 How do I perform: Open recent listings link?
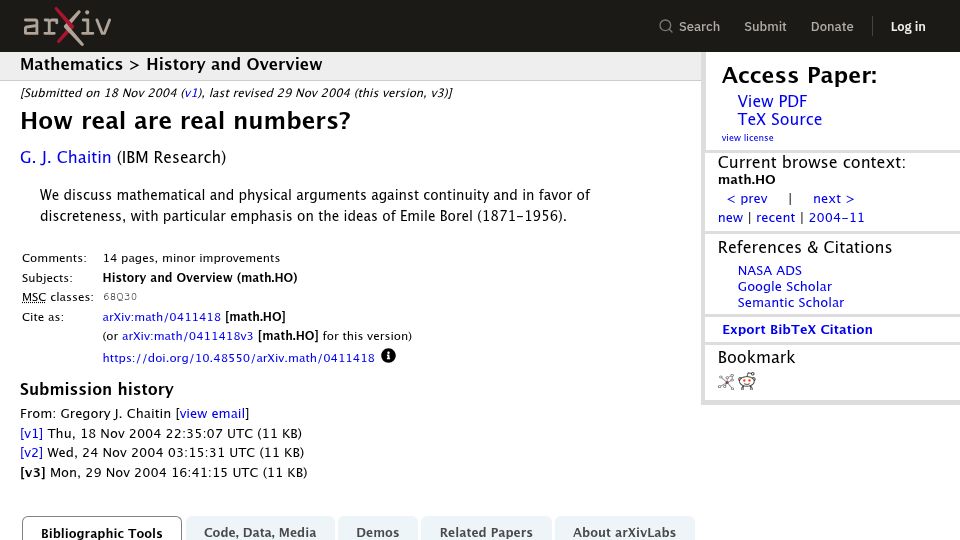point(775,217)
